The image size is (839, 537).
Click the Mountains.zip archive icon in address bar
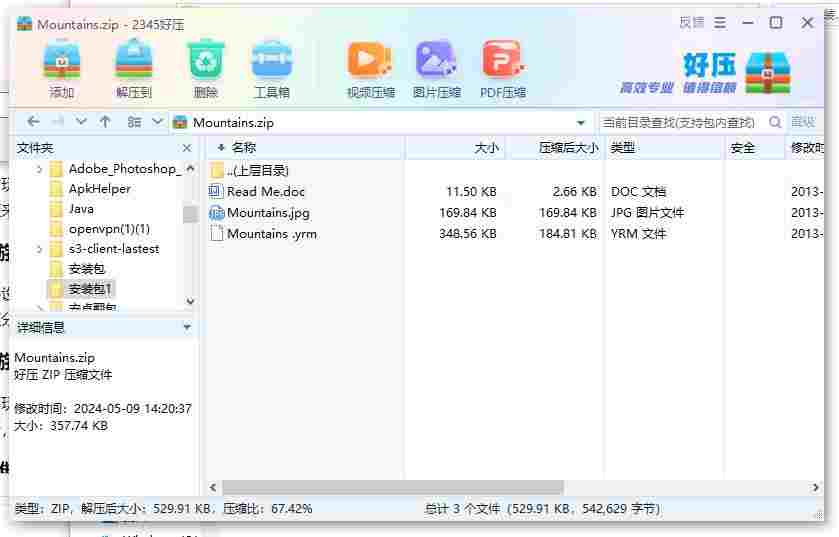click(180, 122)
